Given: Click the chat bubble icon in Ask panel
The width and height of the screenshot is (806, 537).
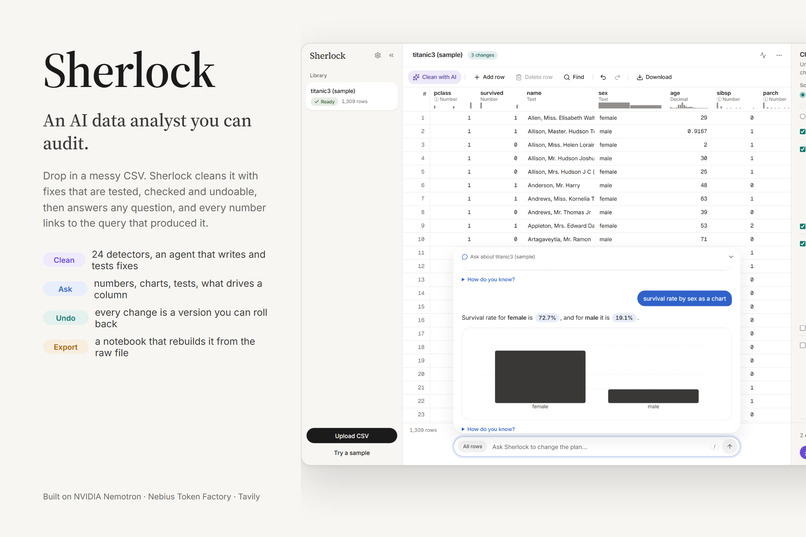Looking at the screenshot, I should [x=465, y=257].
